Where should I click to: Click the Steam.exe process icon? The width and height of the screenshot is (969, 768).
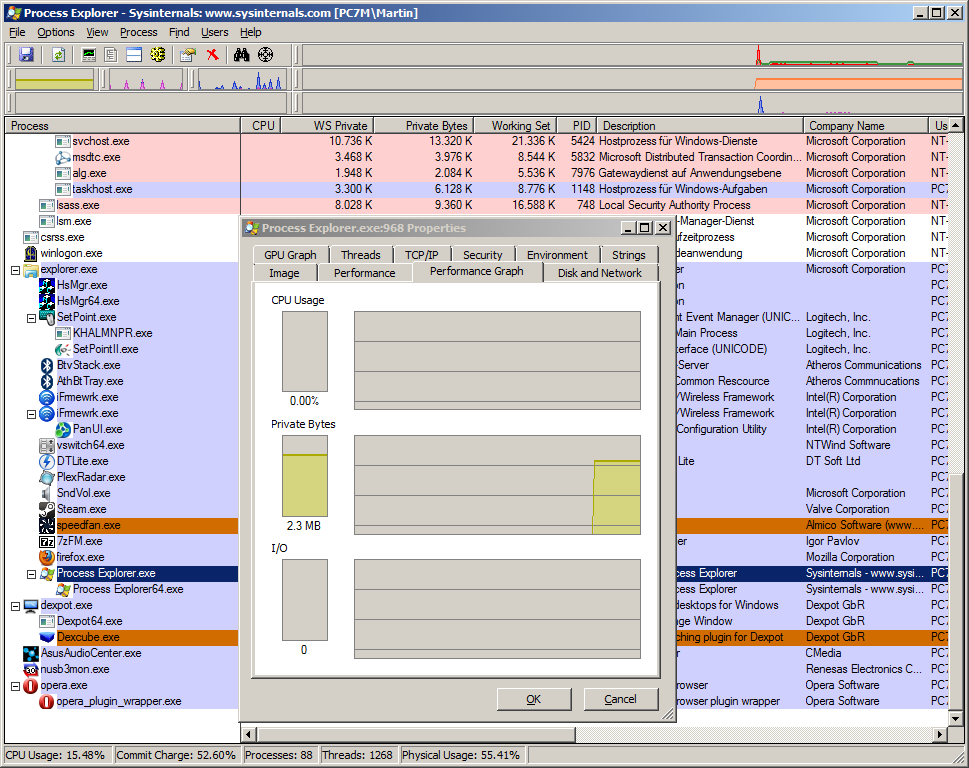(47, 509)
